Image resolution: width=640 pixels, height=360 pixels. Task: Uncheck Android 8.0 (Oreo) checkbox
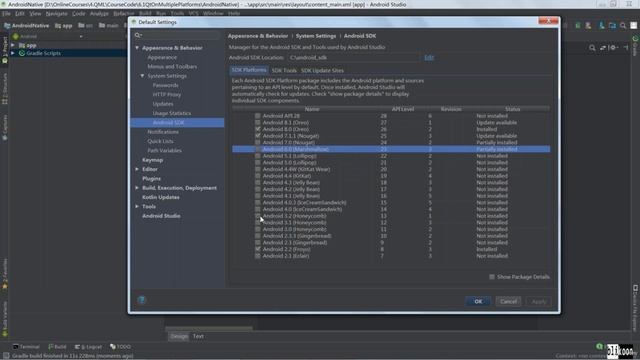(x=258, y=129)
